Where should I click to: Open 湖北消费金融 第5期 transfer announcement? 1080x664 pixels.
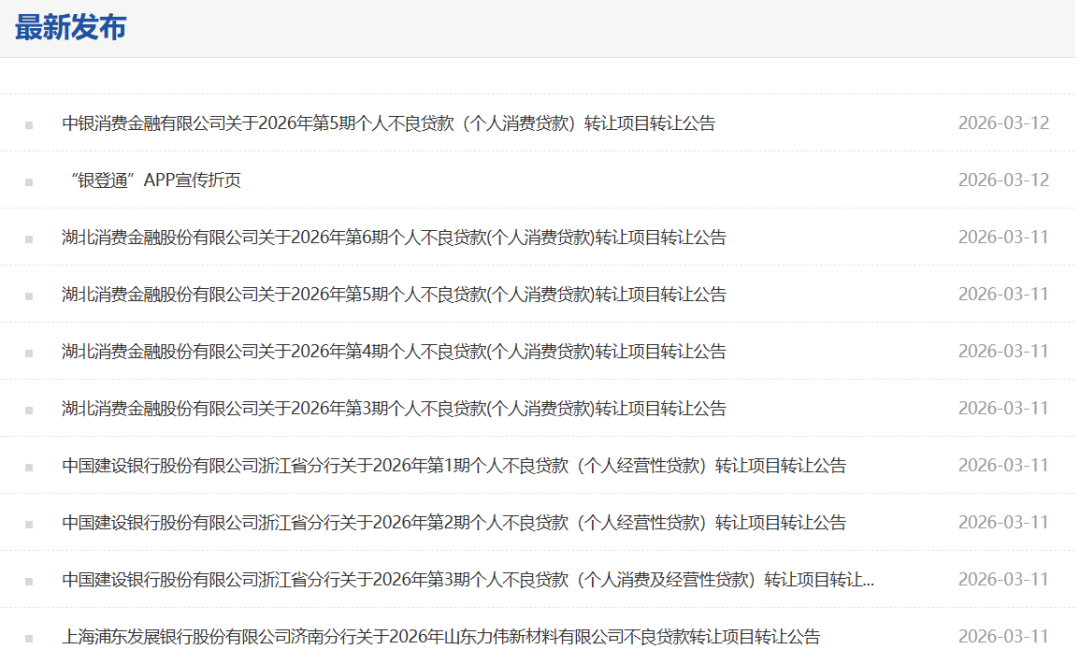[393, 294]
